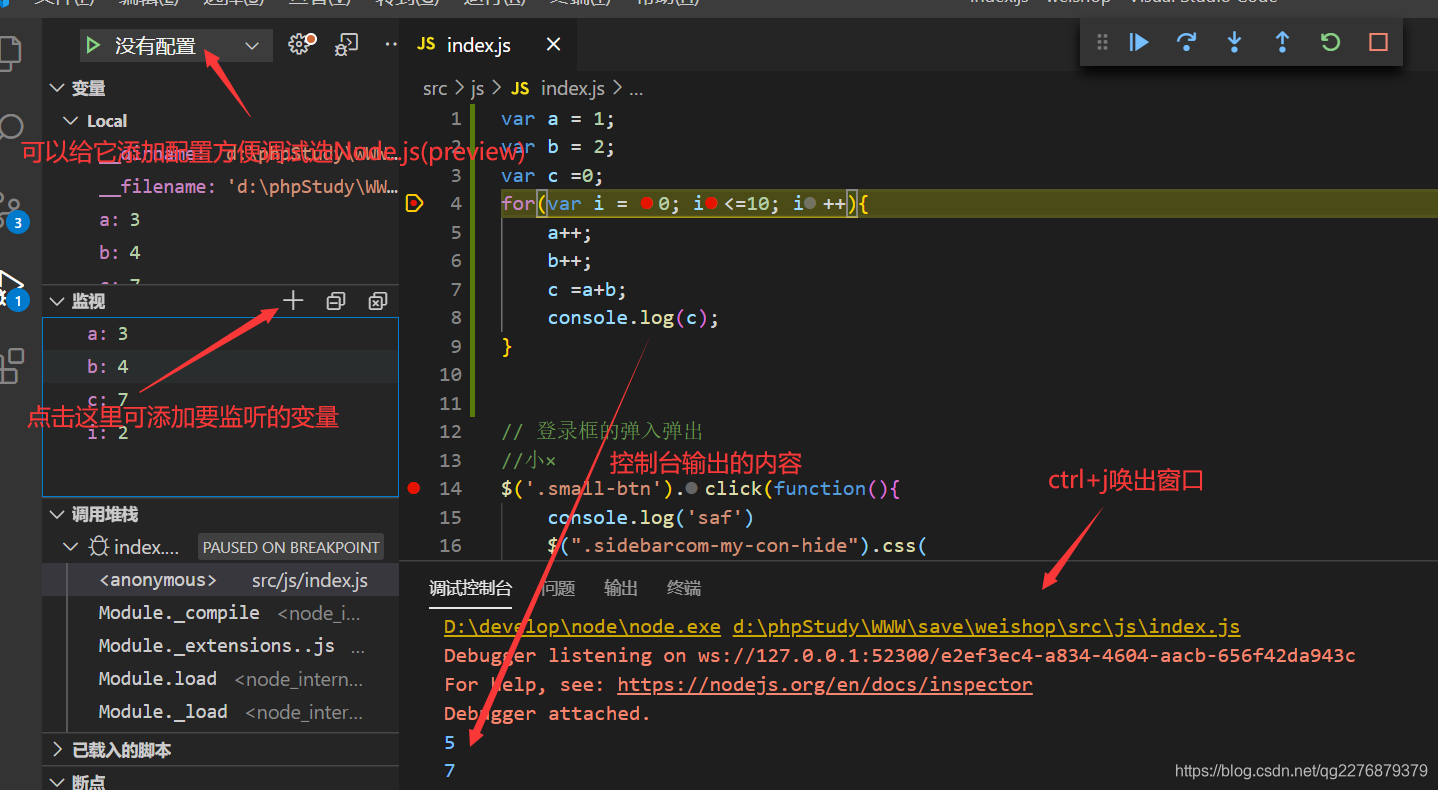Select the Module._extensions..js stack frame
The image size is (1438, 790).
point(220,646)
